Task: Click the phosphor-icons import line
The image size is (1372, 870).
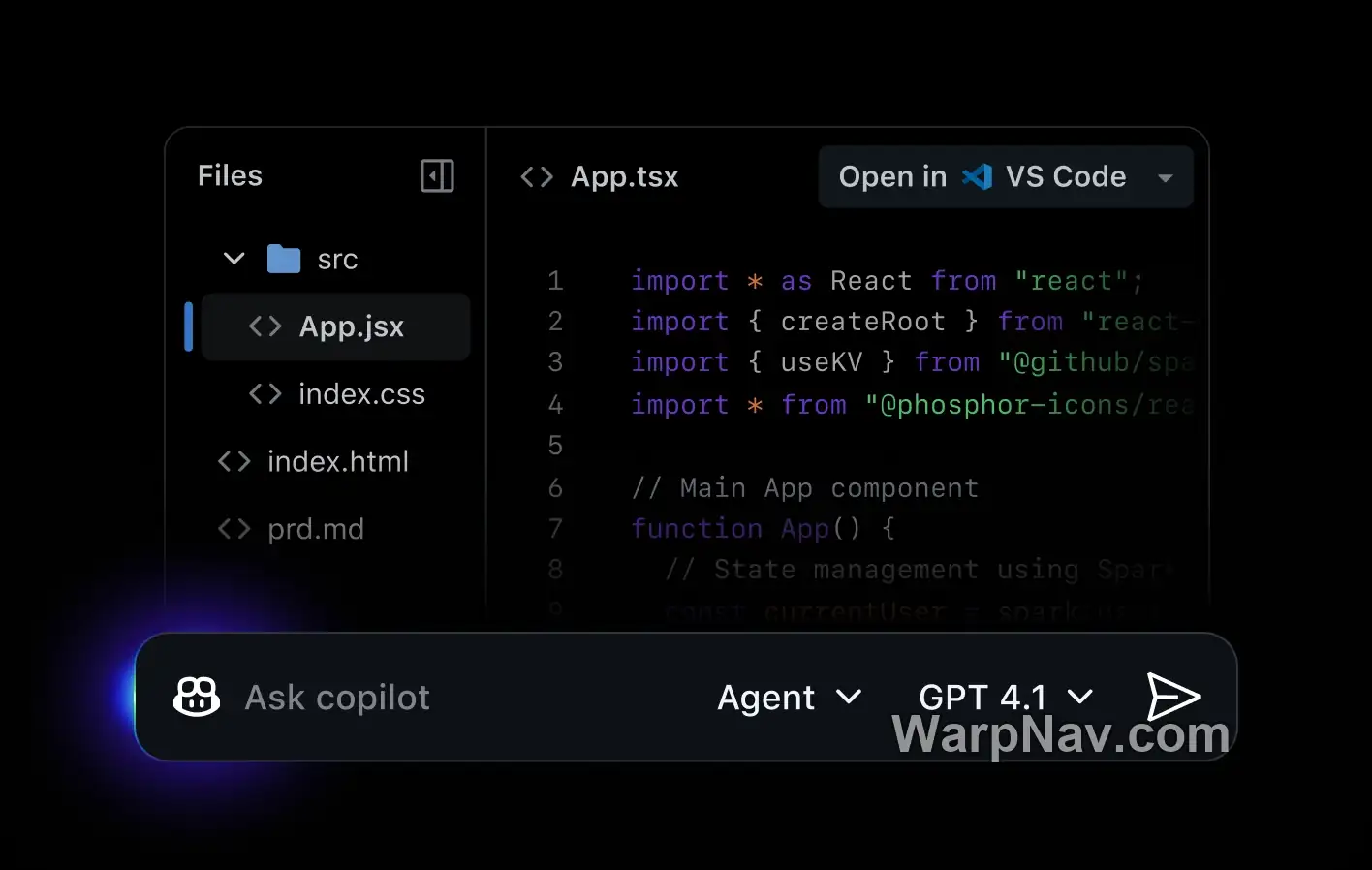Action: point(912,405)
